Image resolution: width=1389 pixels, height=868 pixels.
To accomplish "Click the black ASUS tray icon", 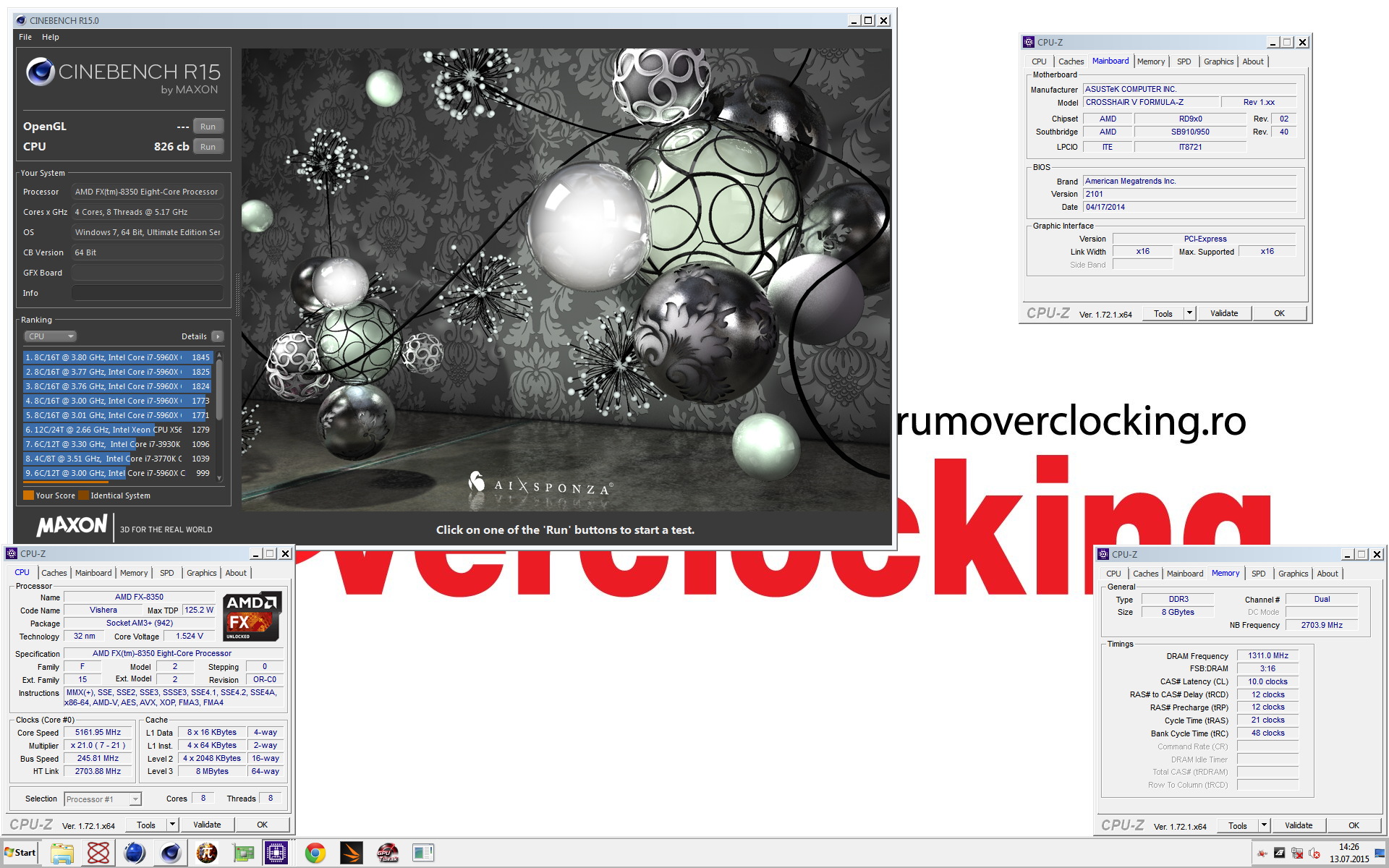I will [1279, 854].
